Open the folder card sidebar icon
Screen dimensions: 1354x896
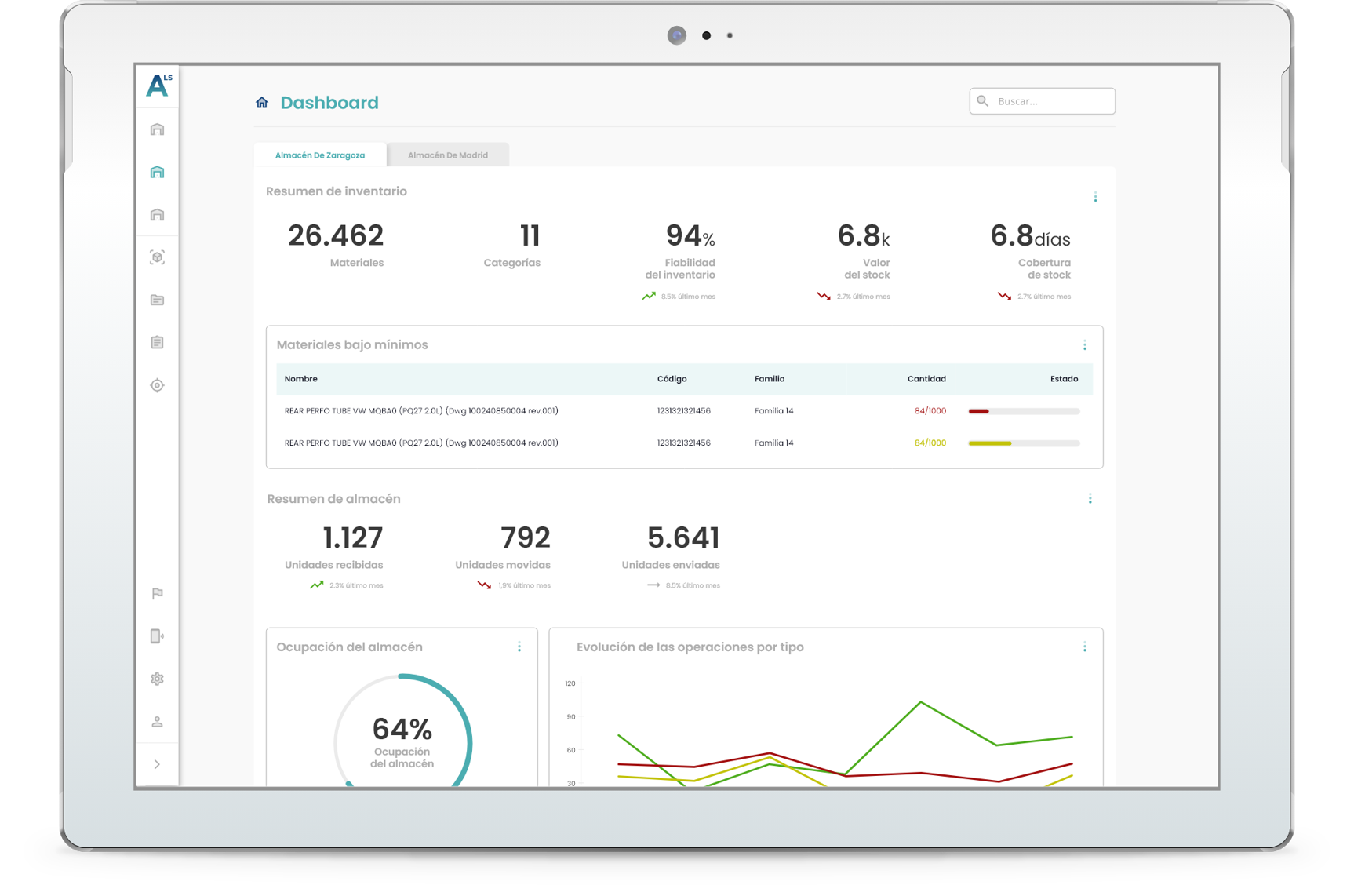pos(157,300)
